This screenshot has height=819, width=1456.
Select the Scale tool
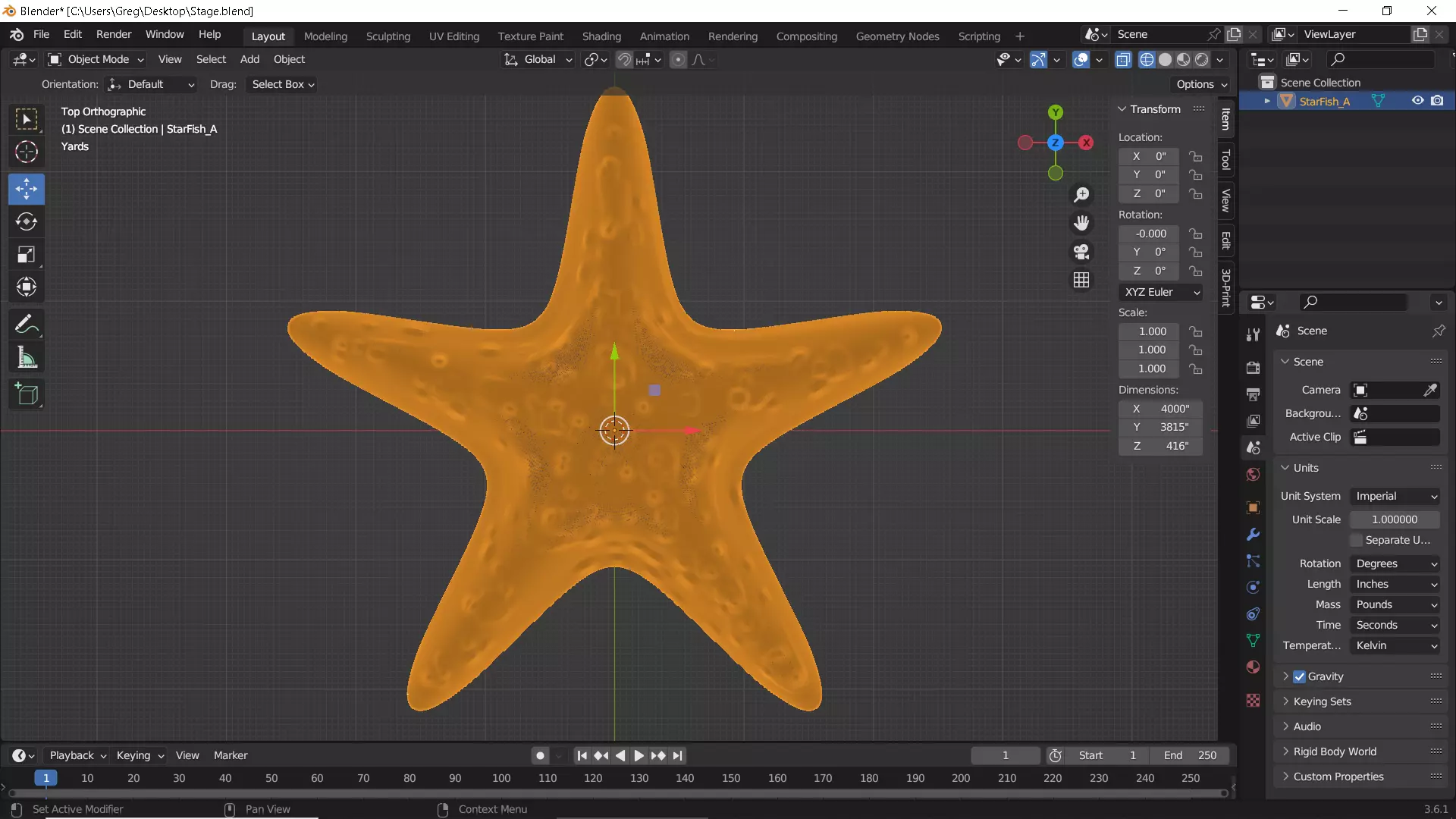click(27, 254)
